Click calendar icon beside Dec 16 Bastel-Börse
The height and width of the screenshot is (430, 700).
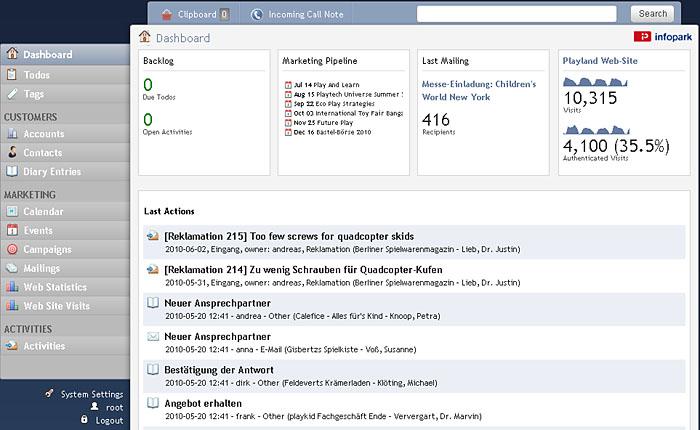pyautogui.click(x=288, y=132)
